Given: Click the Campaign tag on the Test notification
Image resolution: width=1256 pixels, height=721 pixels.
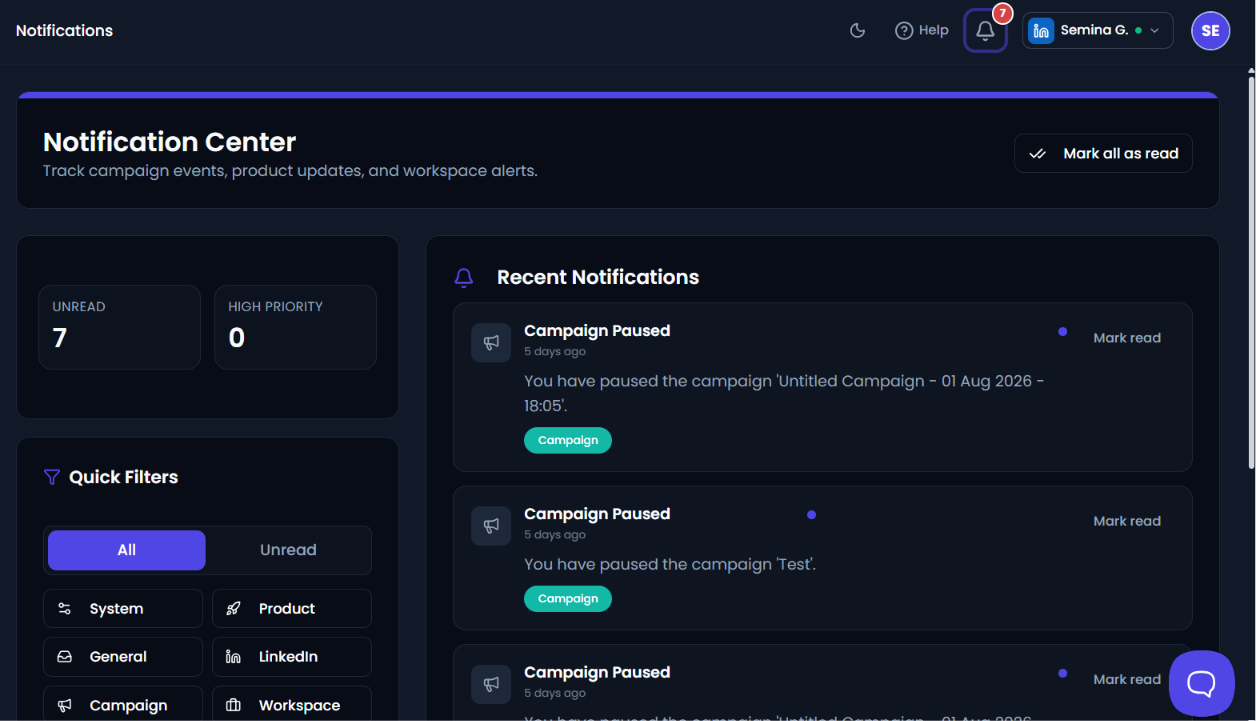Looking at the screenshot, I should pos(568,599).
